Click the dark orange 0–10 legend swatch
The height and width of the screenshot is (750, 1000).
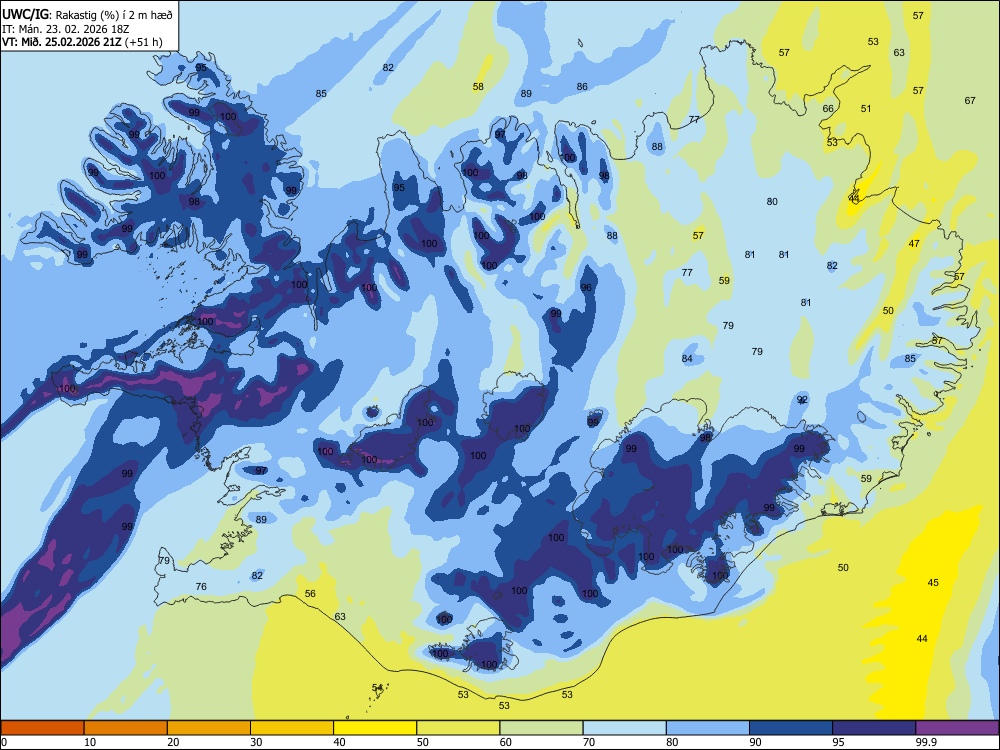(x=42, y=728)
